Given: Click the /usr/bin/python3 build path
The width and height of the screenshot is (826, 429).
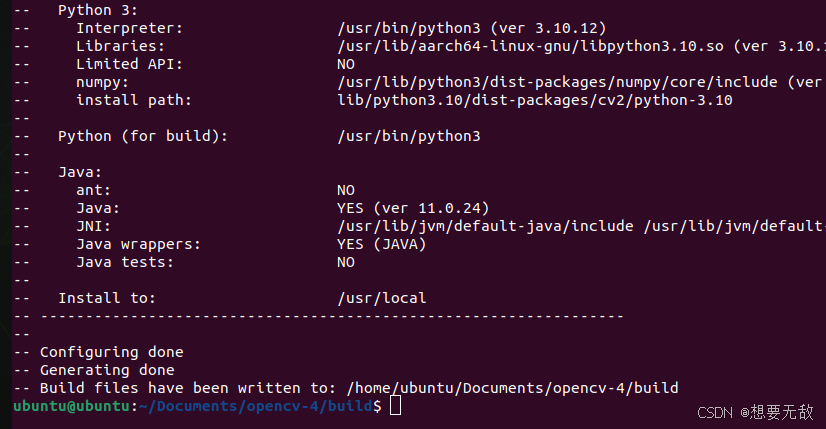Looking at the screenshot, I should click(409, 136).
